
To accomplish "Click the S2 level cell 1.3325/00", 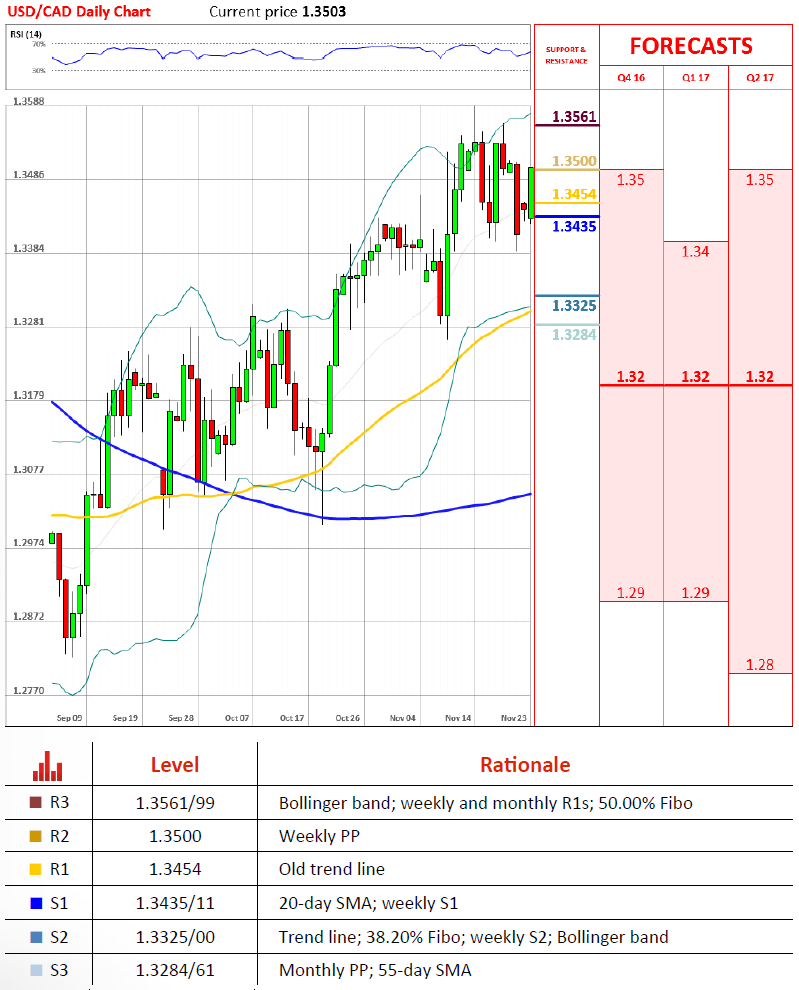I will pyautogui.click(x=175, y=937).
